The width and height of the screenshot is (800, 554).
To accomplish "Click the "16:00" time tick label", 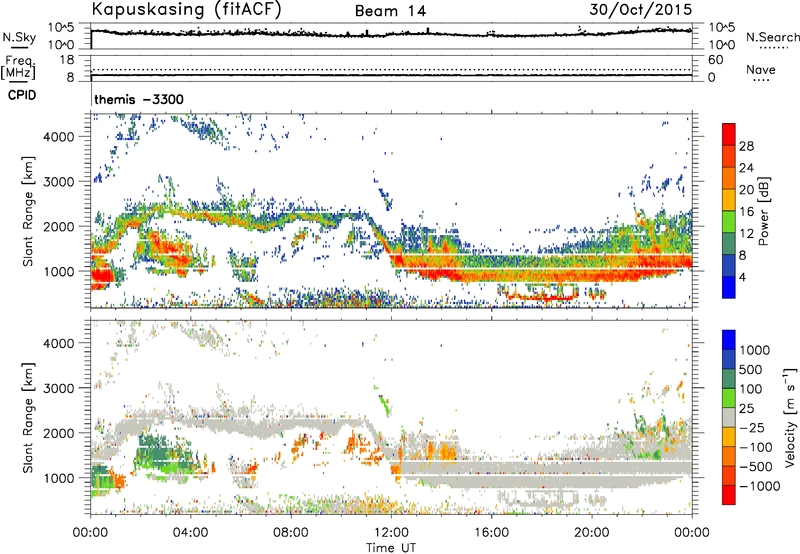I will (x=491, y=533).
